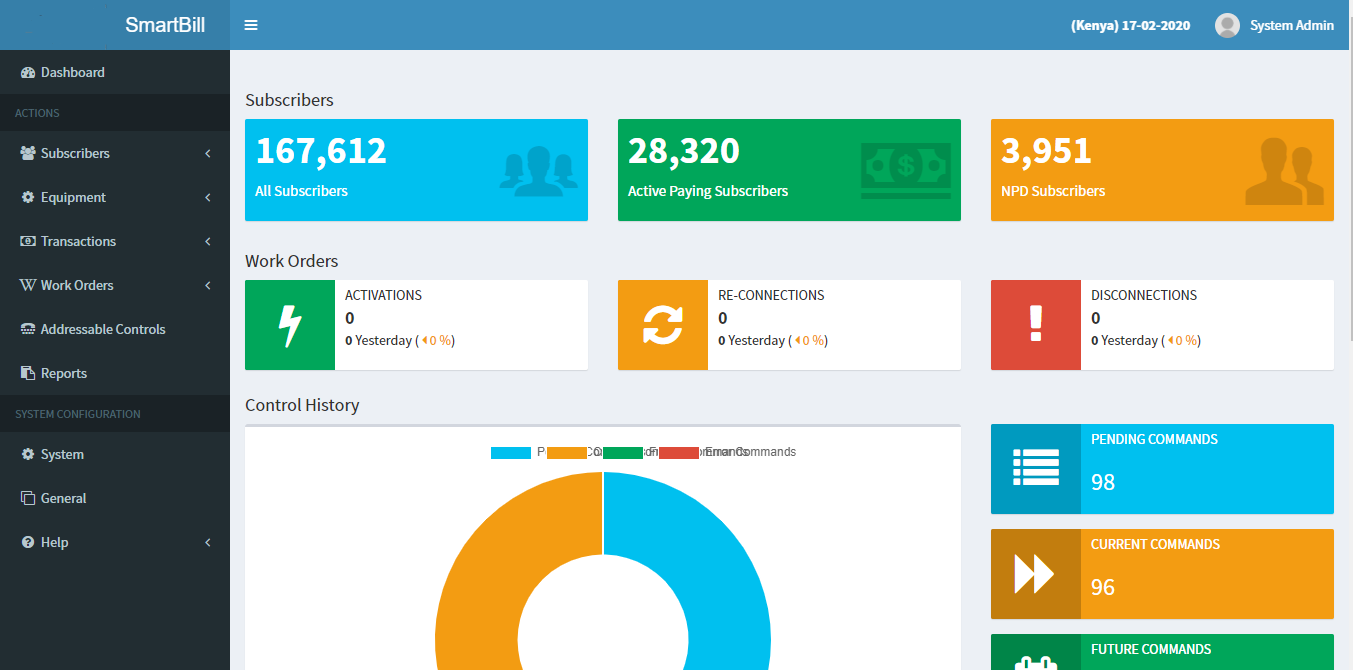Click the red Disconnections exclamation icon
This screenshot has width=1353, height=670.
pyautogui.click(x=1035, y=325)
